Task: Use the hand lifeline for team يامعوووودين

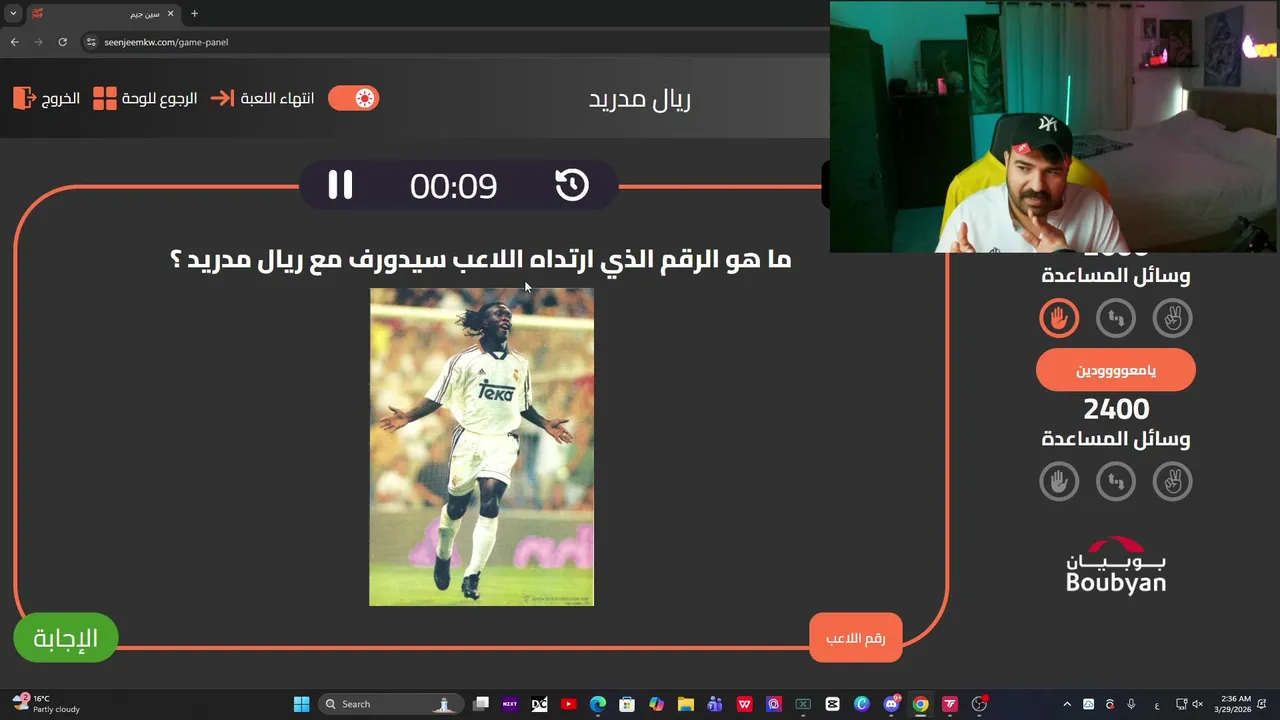Action: tap(1059, 482)
